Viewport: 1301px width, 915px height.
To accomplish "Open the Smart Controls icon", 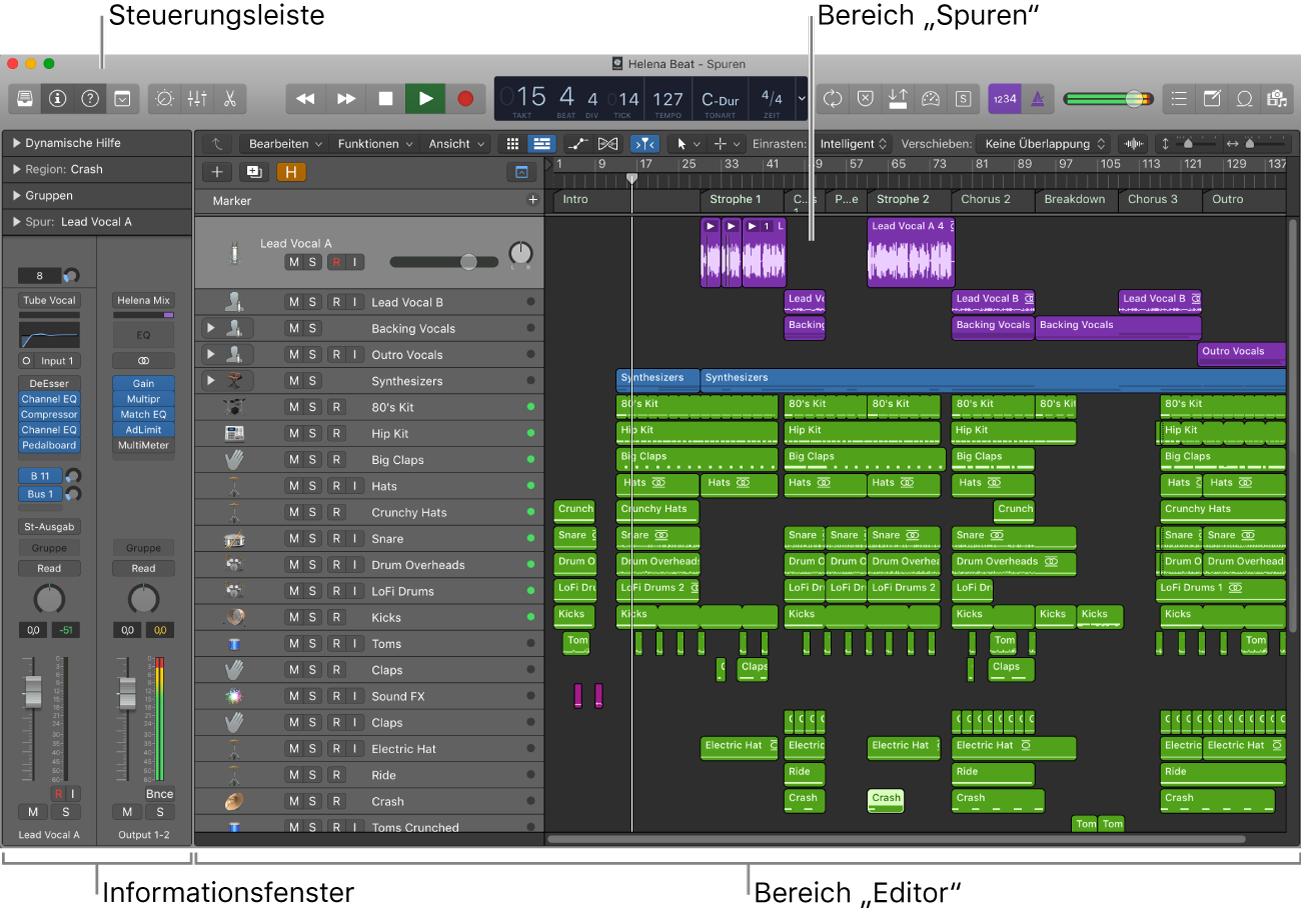I will (x=165, y=98).
